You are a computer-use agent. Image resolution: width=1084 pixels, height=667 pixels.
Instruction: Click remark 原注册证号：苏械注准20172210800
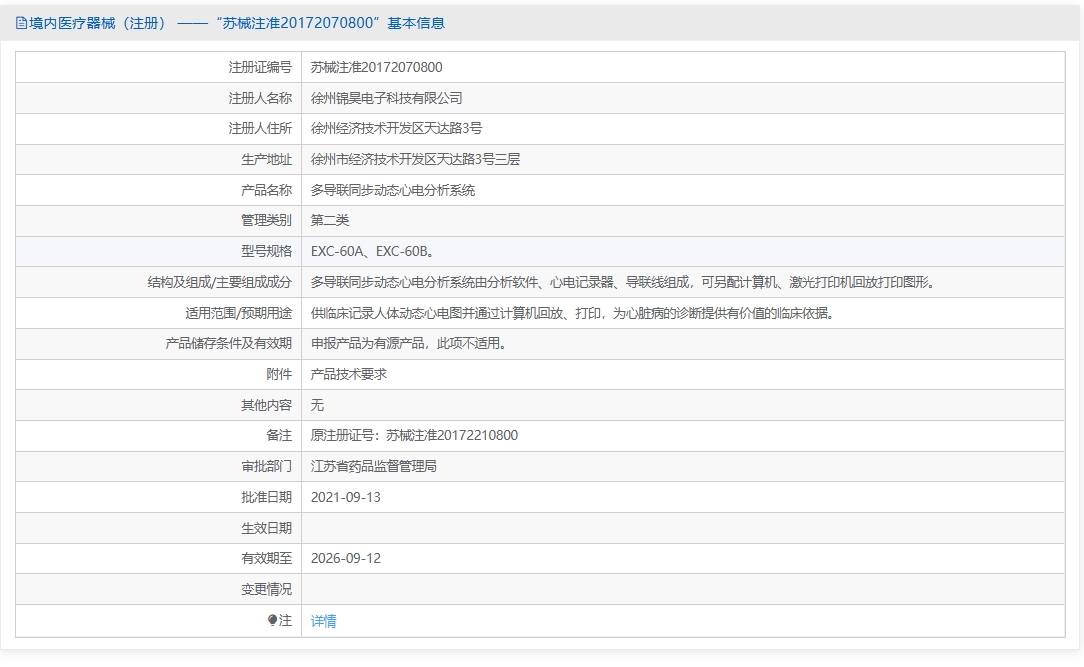(x=414, y=435)
